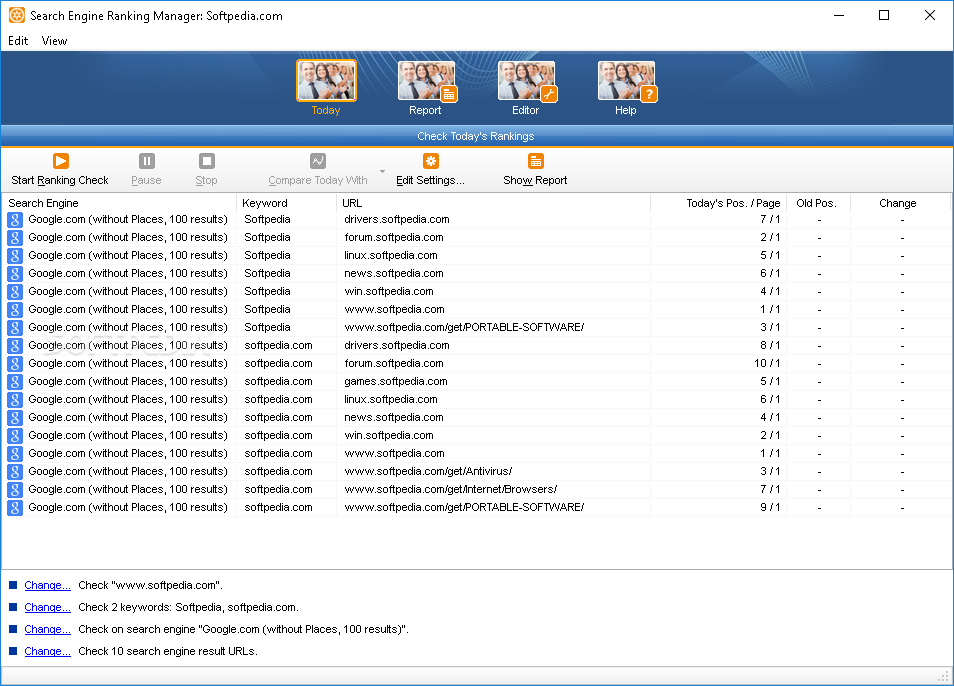954x686 pixels.
Task: Click text Check 10 search engine result URLs
Action: pos(168,651)
